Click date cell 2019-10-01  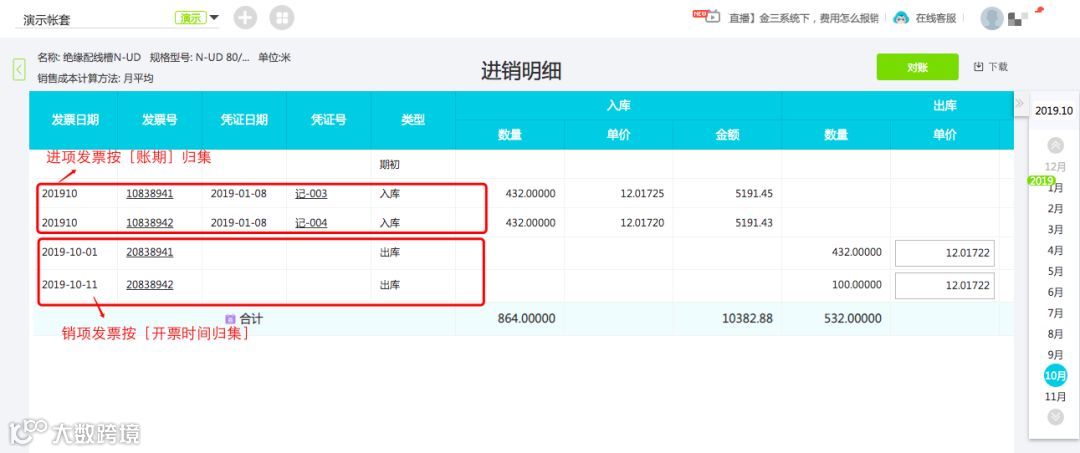[70, 253]
